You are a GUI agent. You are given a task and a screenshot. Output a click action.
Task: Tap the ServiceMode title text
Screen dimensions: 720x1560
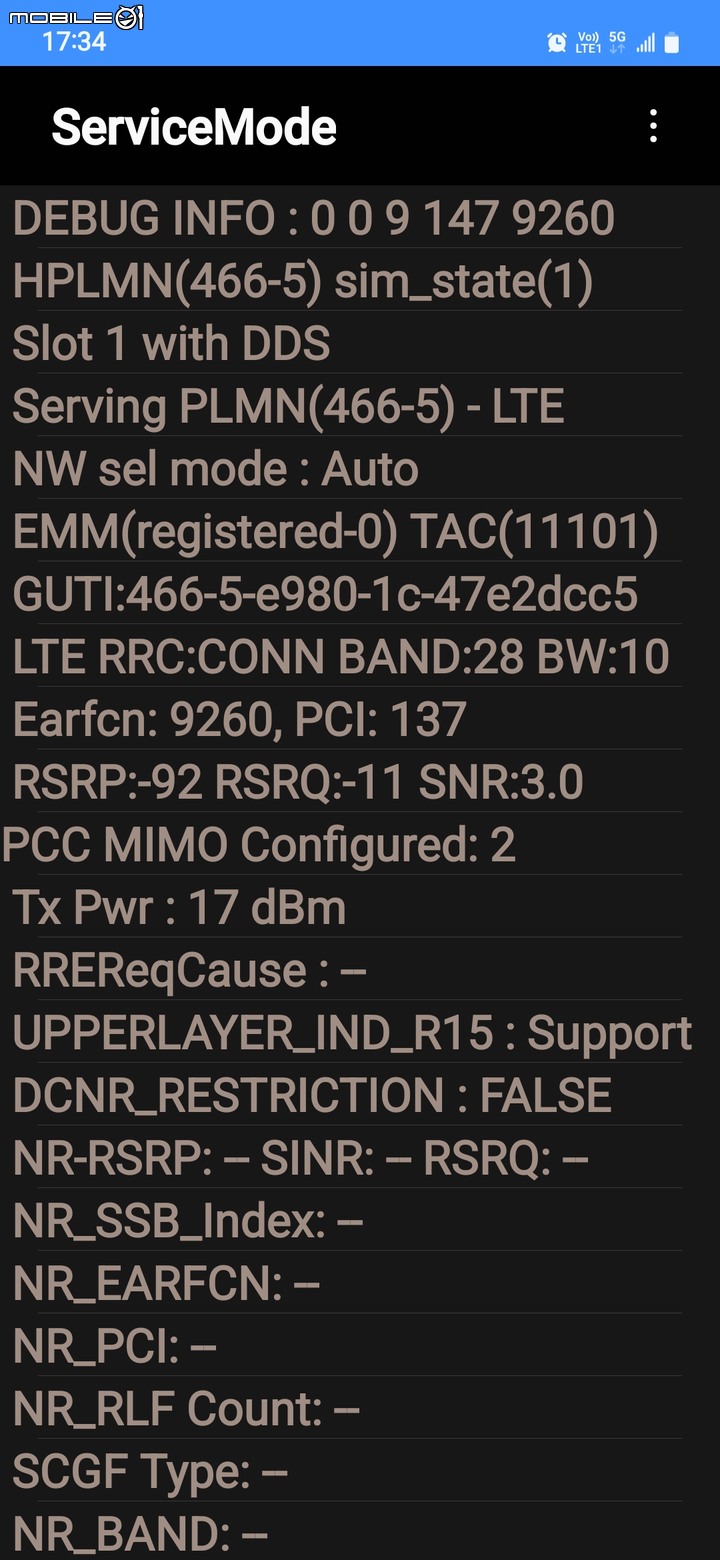[x=194, y=127]
